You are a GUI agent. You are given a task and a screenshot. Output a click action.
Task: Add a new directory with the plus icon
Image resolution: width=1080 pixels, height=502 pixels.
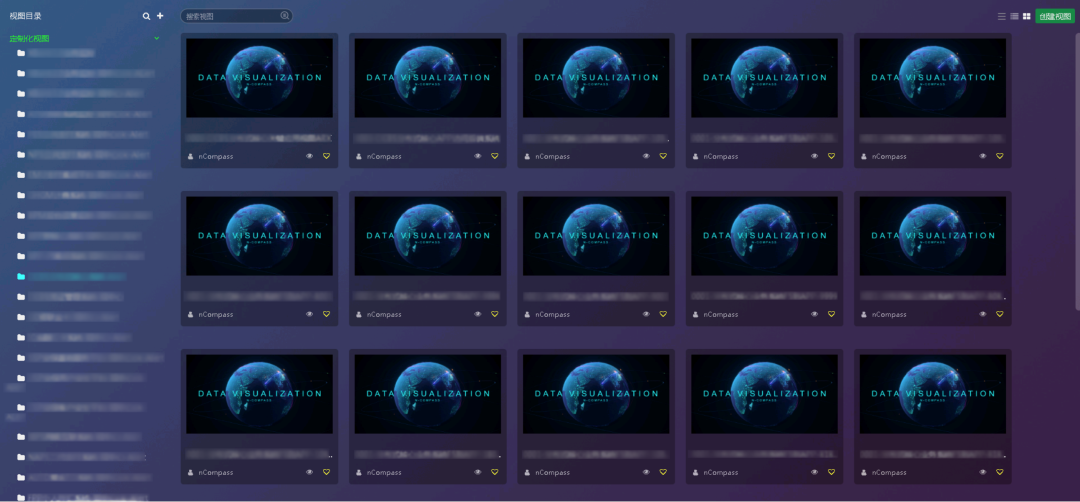pyautogui.click(x=160, y=16)
